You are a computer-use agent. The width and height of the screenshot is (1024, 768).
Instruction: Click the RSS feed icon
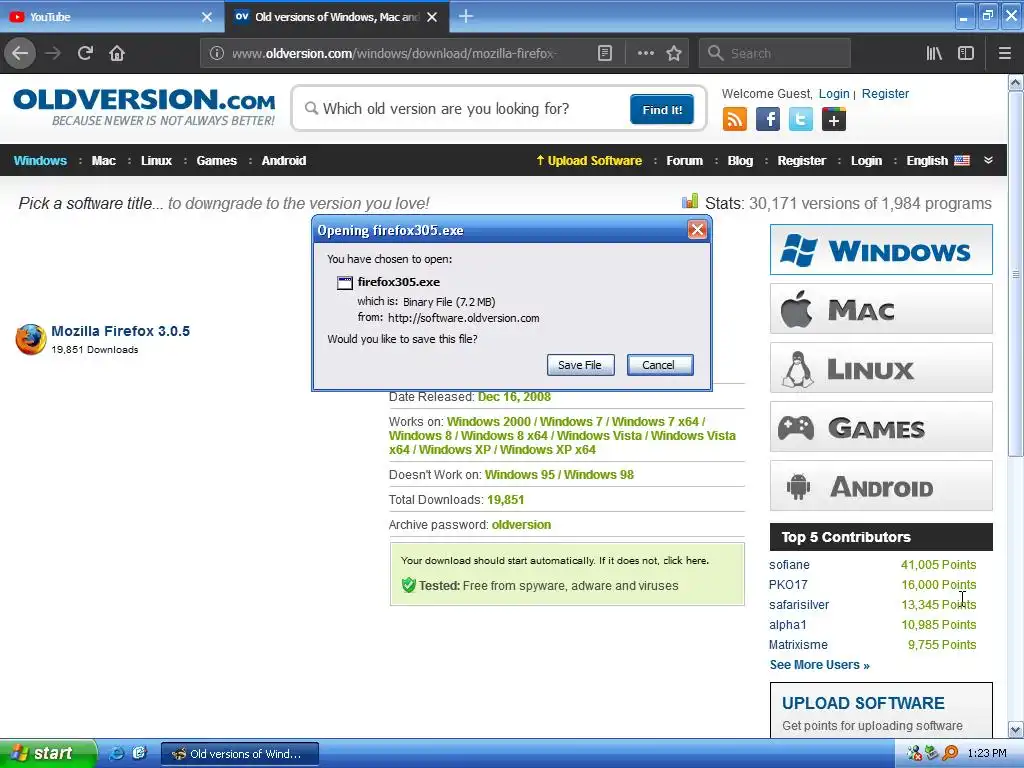(x=735, y=120)
